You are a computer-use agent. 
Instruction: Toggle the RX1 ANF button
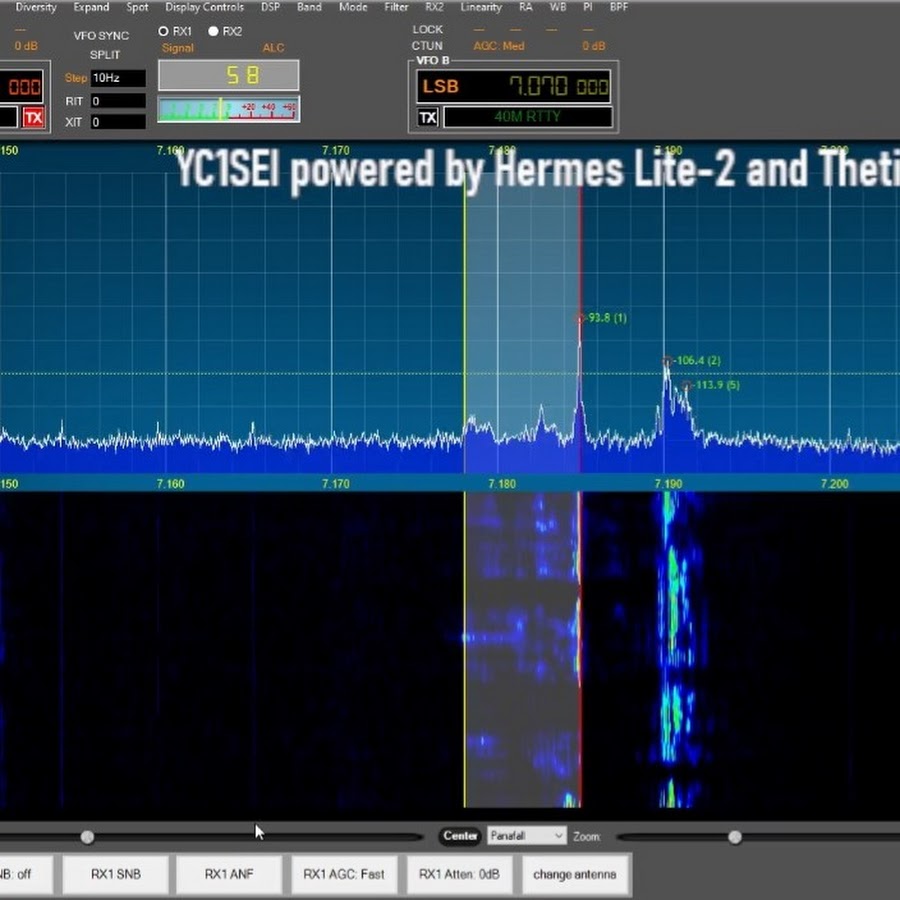pos(229,875)
